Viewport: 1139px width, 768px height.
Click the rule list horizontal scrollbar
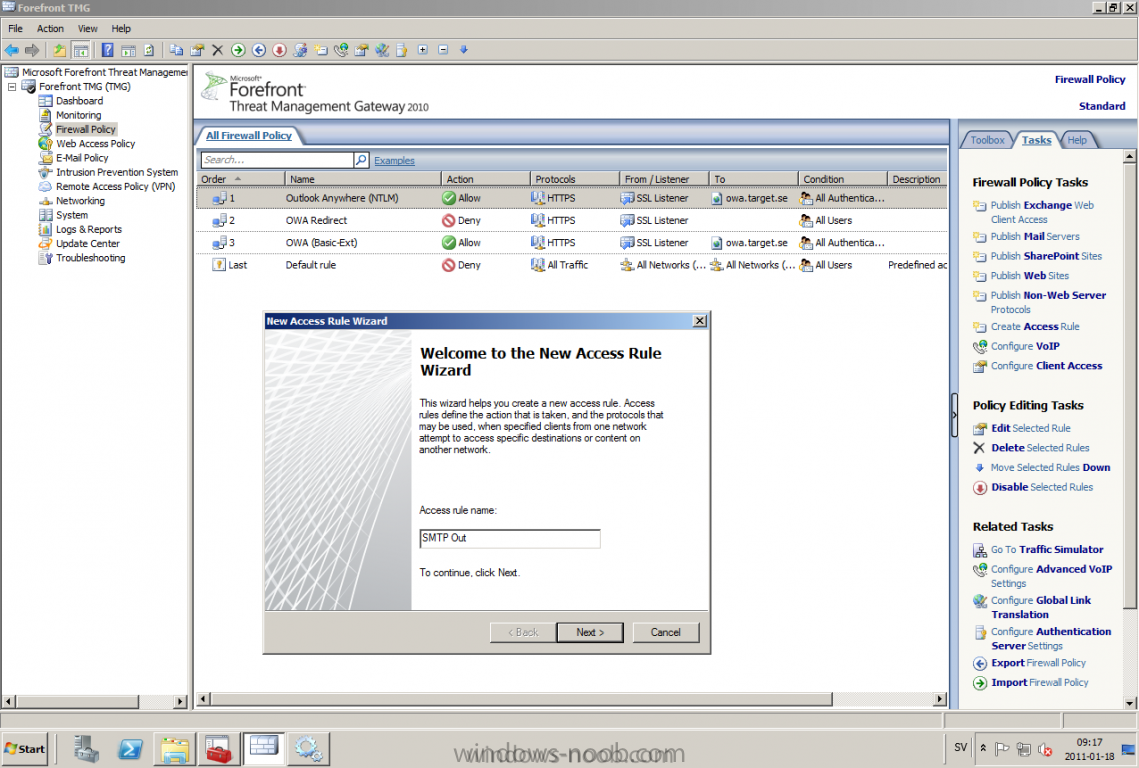pos(522,699)
